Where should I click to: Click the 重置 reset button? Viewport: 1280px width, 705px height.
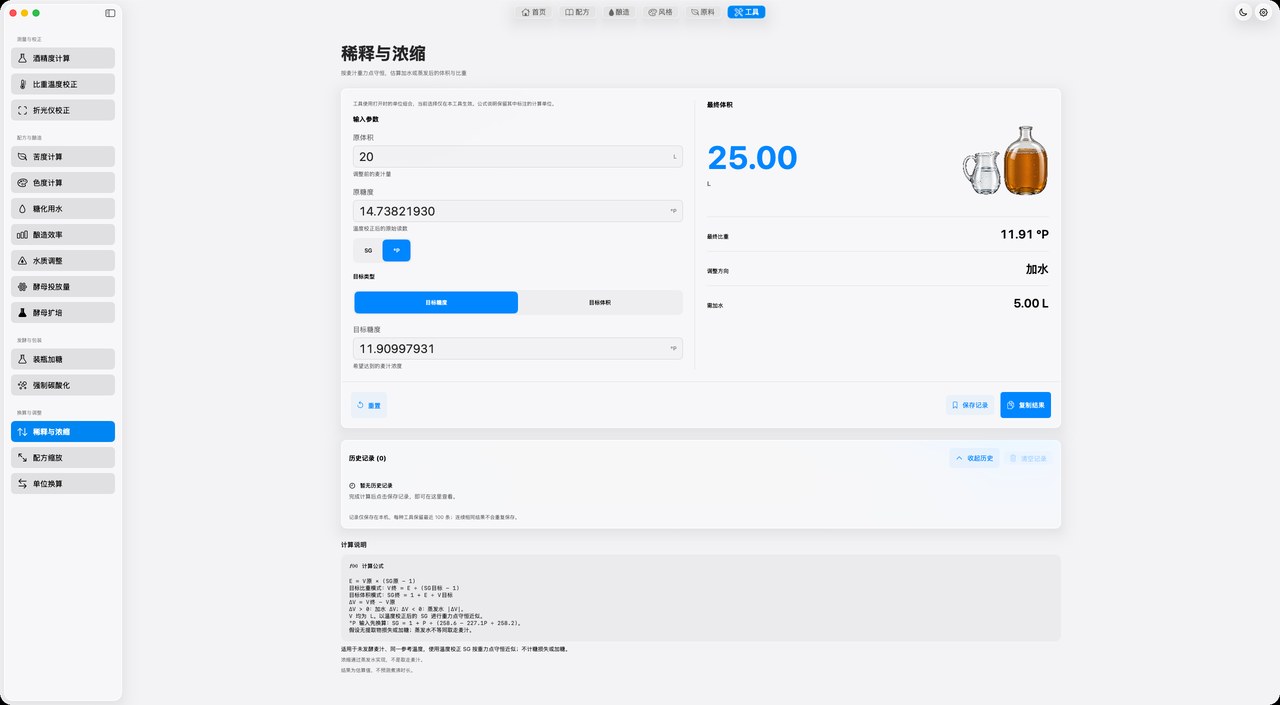(369, 405)
